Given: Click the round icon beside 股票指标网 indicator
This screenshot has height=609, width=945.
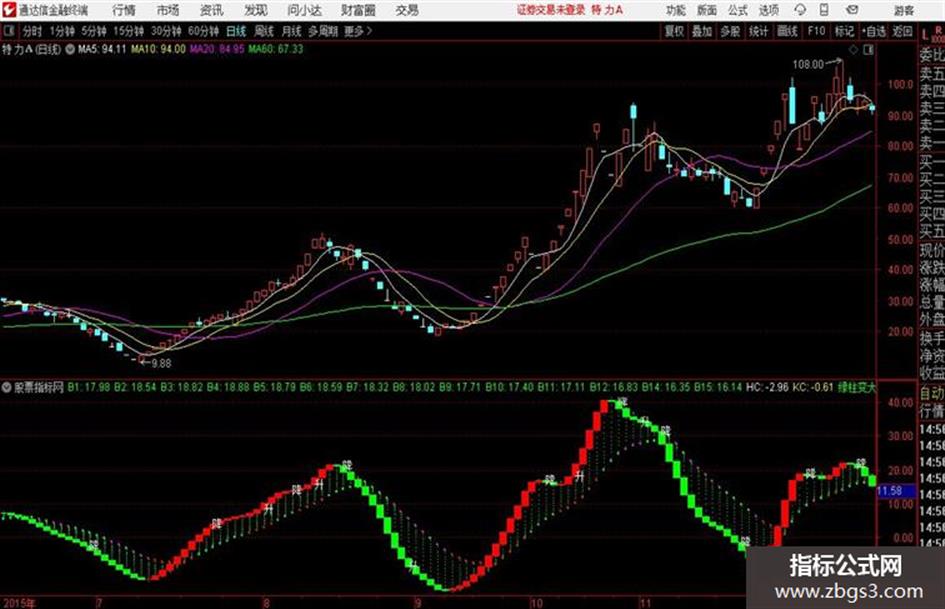Looking at the screenshot, I should [7, 387].
